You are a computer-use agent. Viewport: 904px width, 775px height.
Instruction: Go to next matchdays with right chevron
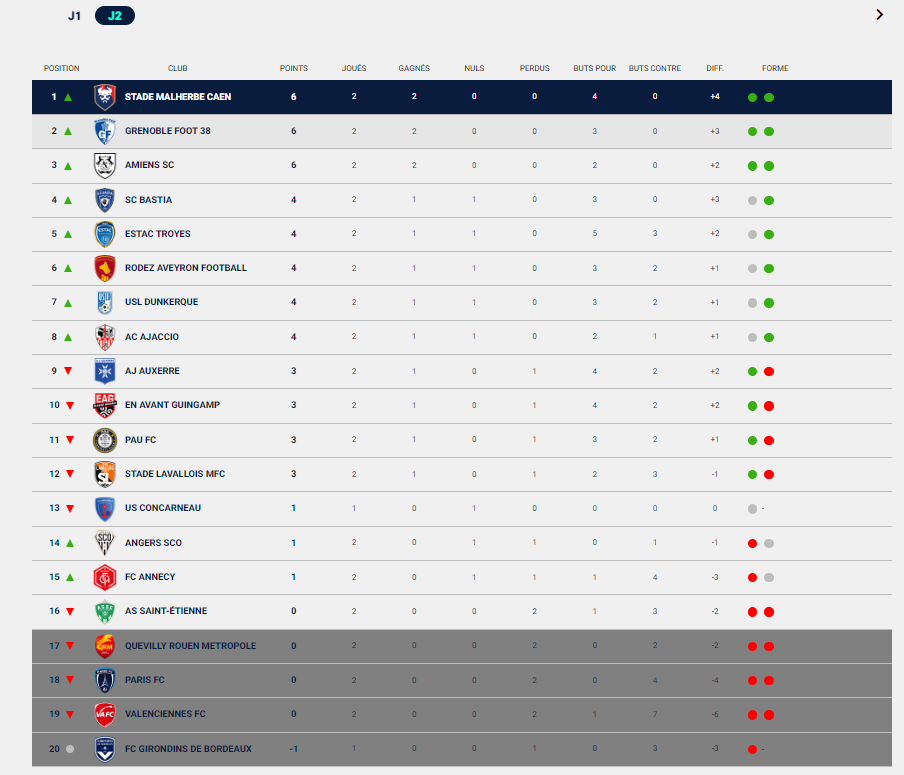tap(879, 14)
